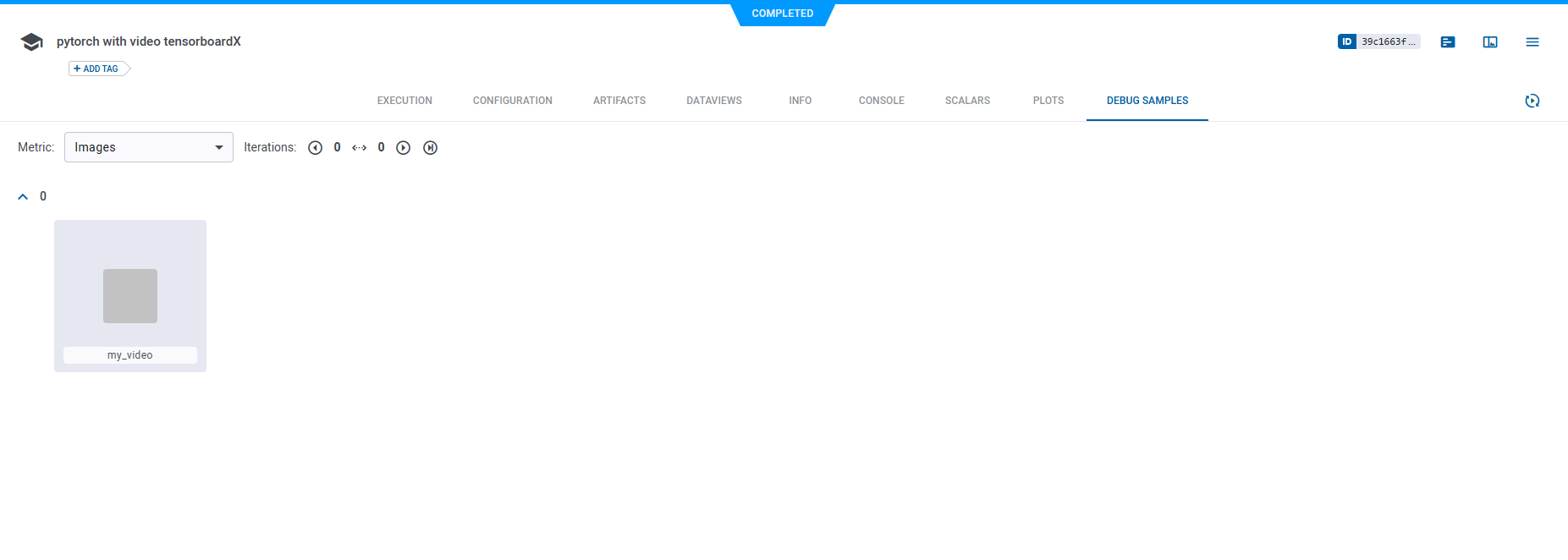Open the Artifacts tab
The height and width of the screenshot is (560, 1568).
click(x=619, y=101)
